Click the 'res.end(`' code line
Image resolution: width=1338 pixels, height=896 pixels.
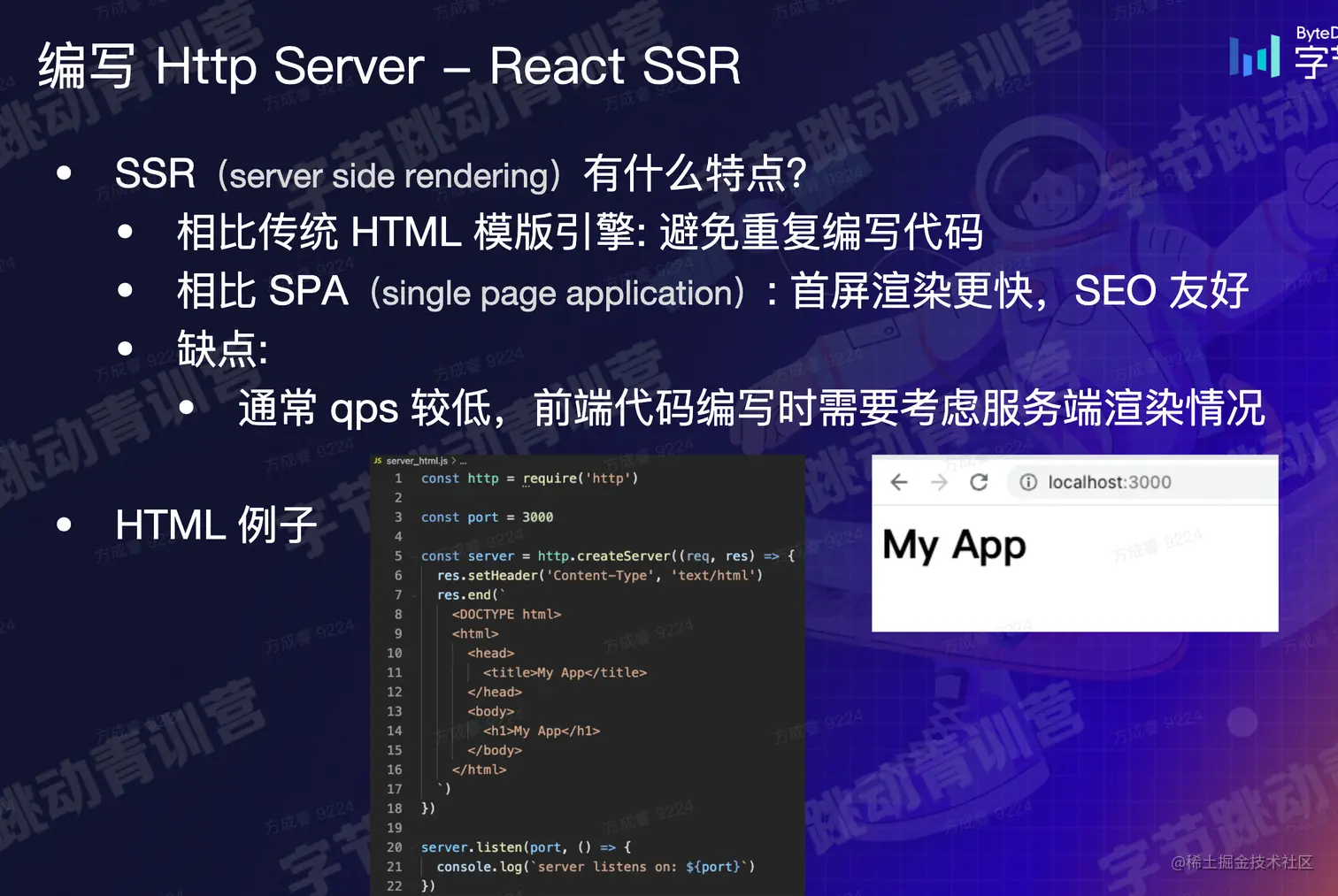click(471, 595)
